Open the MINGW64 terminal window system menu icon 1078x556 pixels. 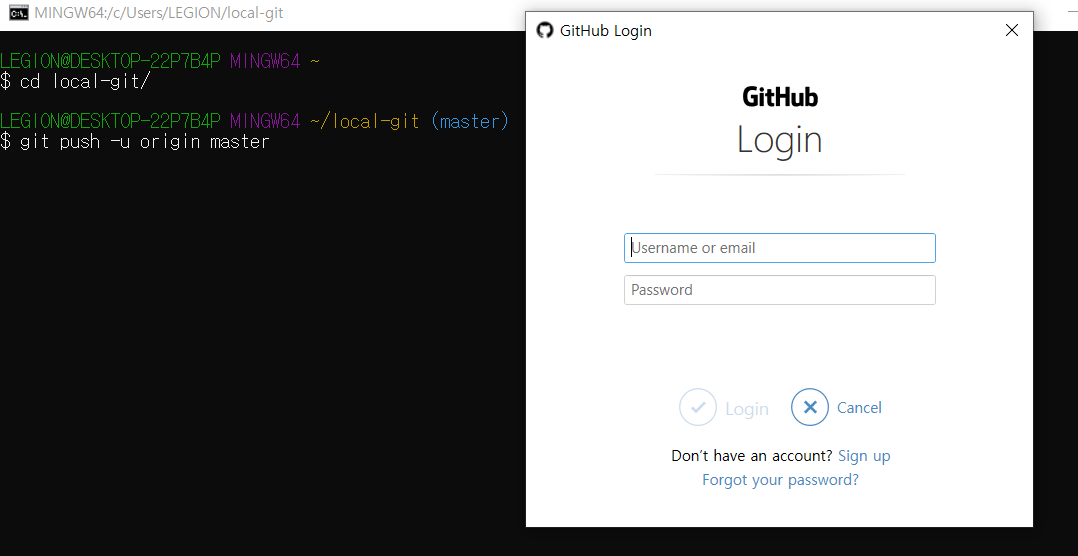(x=19, y=12)
